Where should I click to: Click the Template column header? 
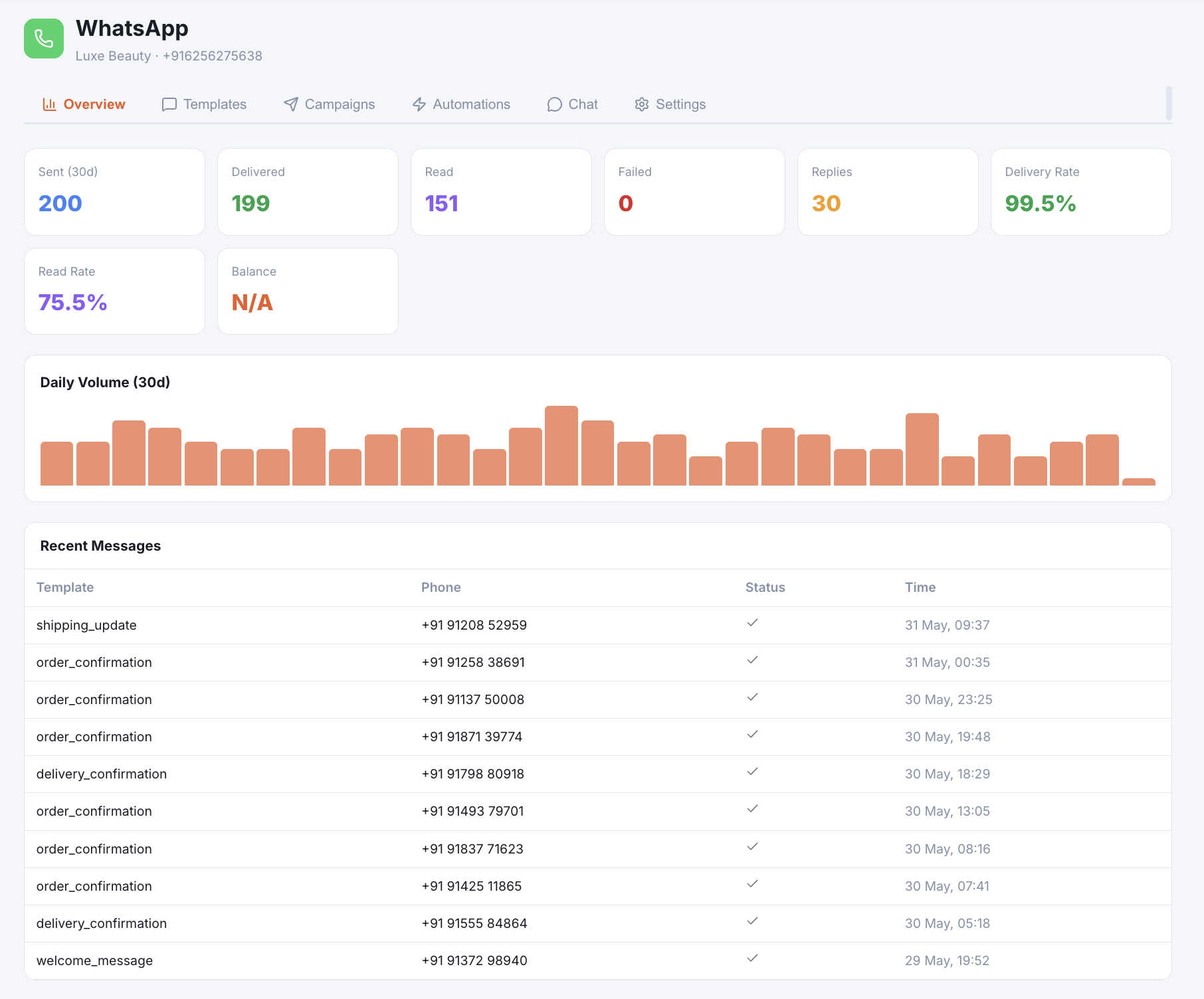[65, 587]
